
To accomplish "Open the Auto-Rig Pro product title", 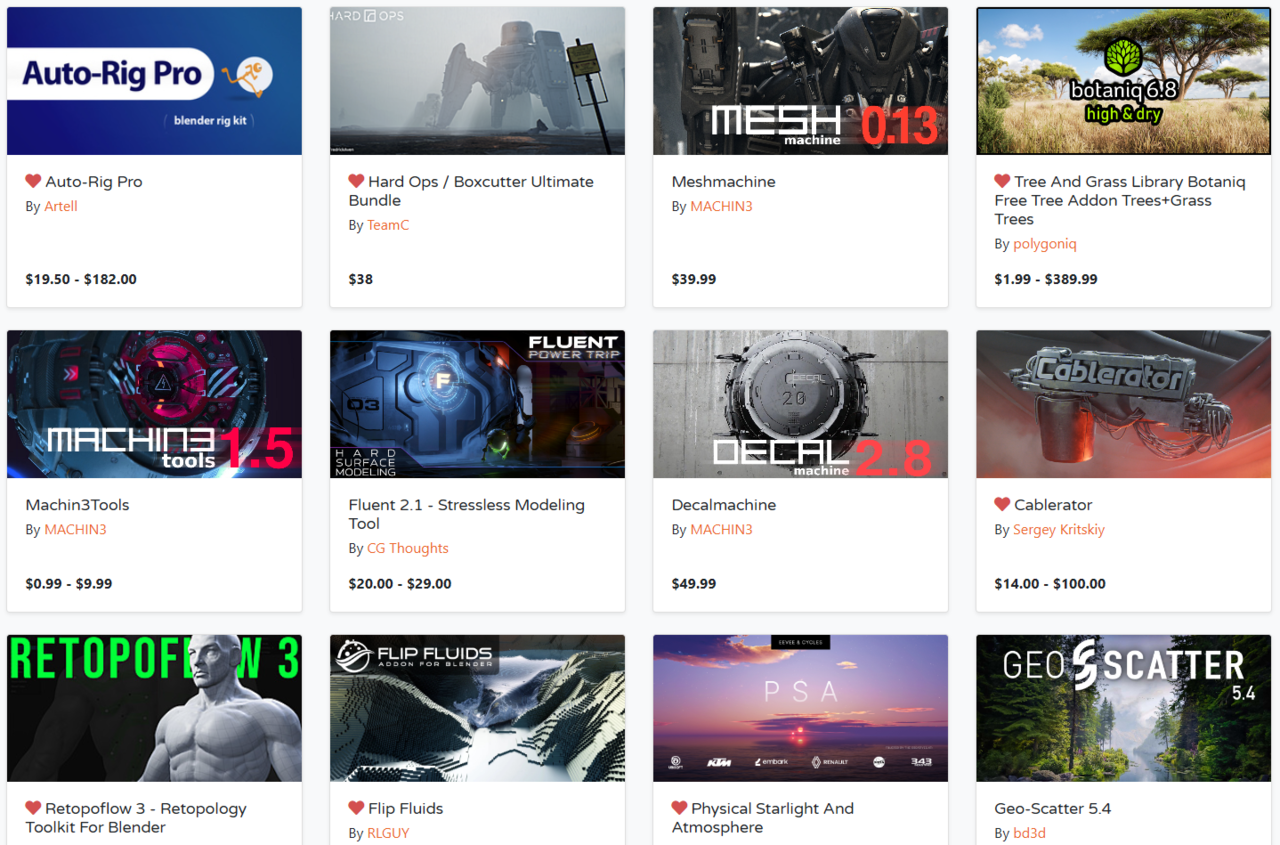I will [x=94, y=182].
